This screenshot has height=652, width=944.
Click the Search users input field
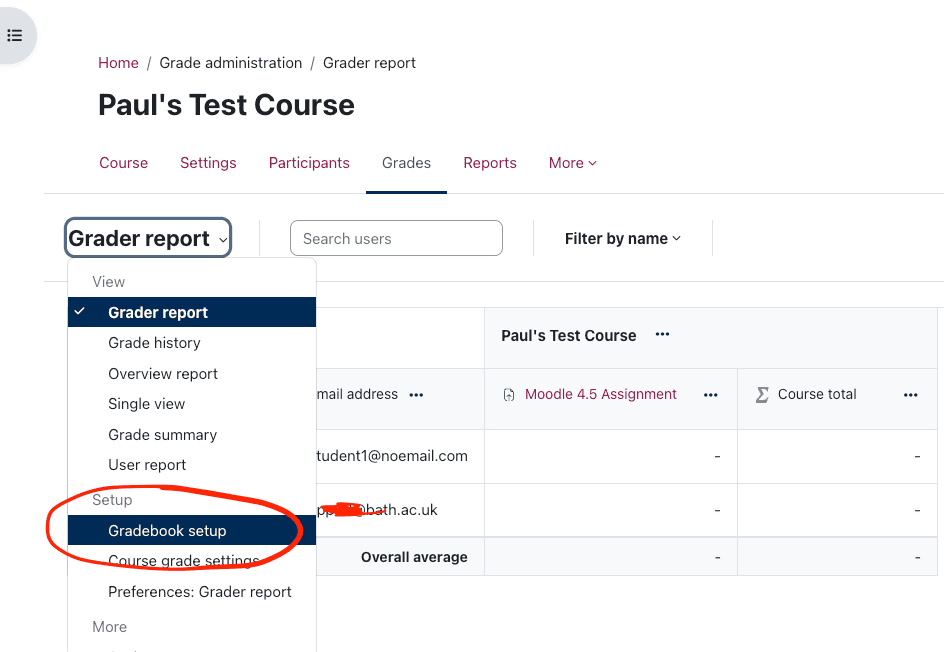[396, 239]
